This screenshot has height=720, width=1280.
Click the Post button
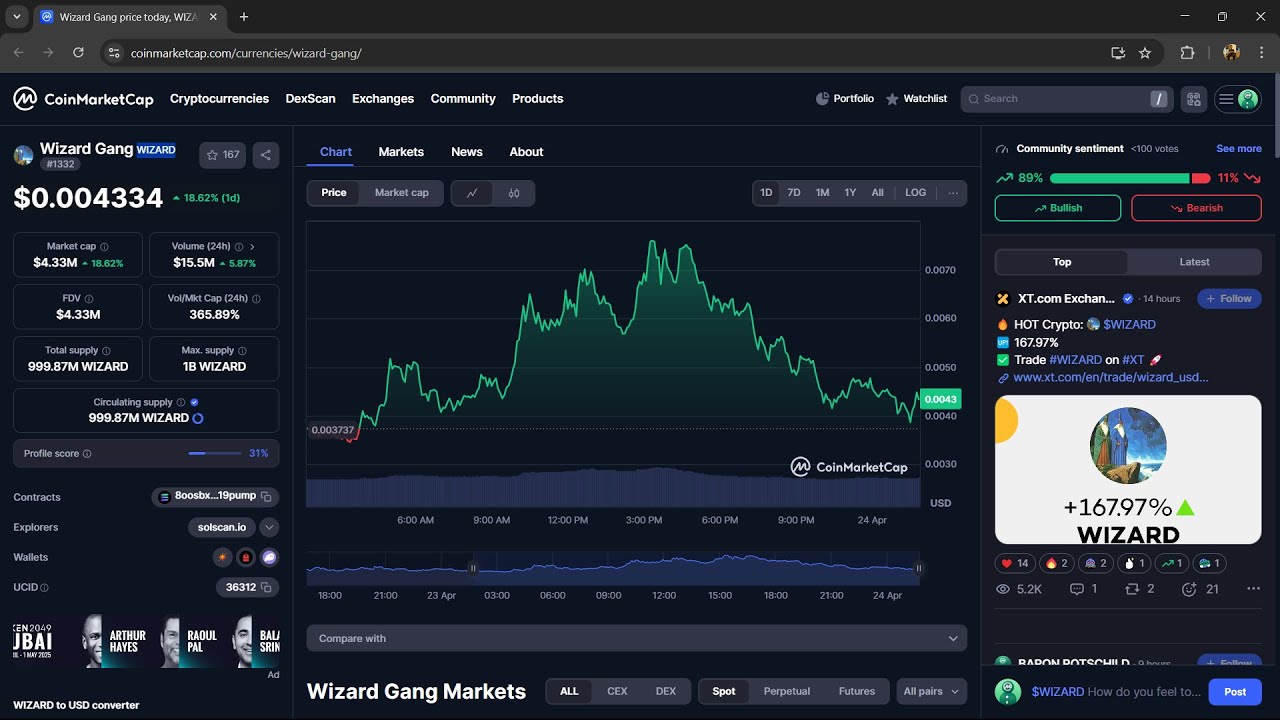(x=1235, y=692)
